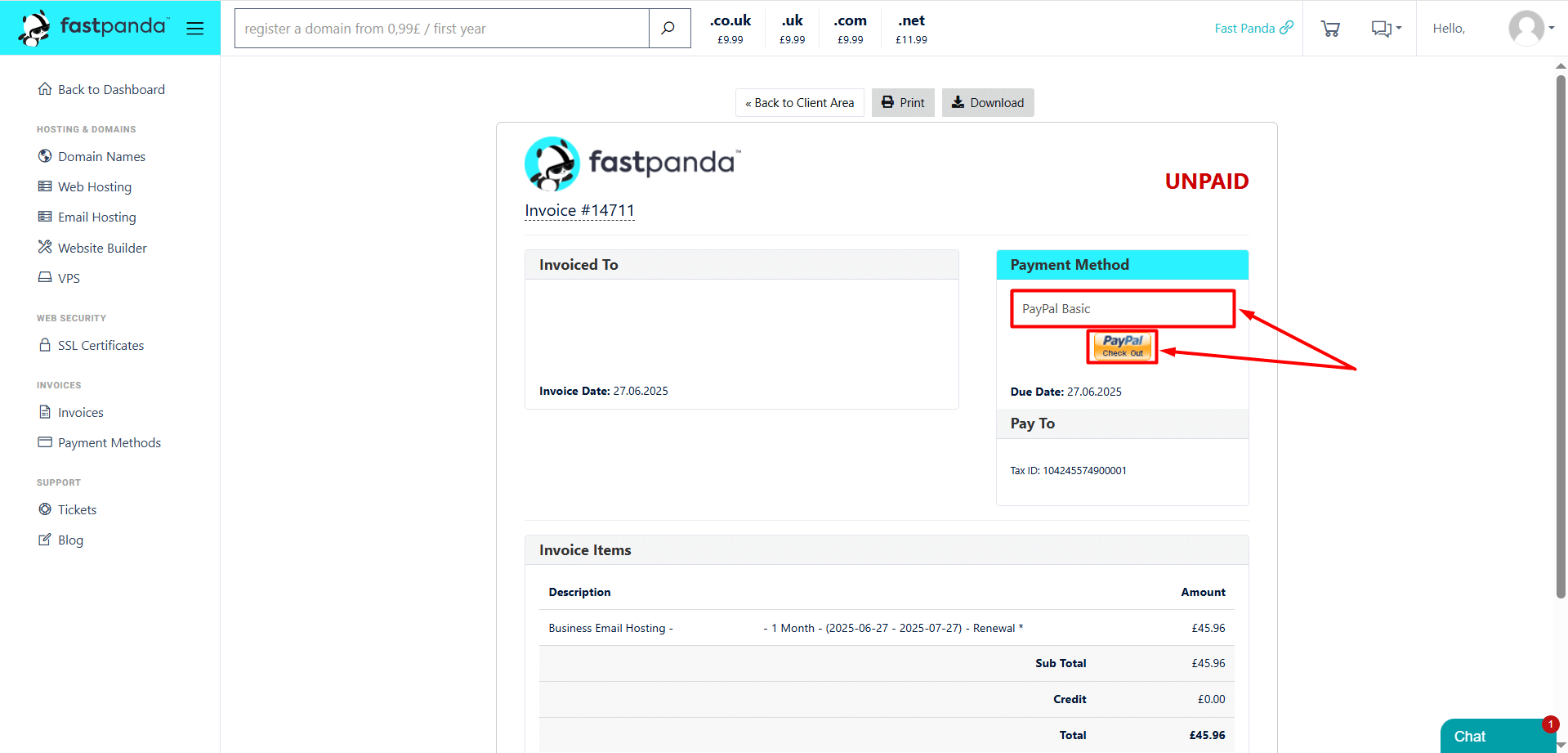The image size is (1568, 753).
Task: Click the page vertical scrollbar
Action: click(x=1561, y=335)
